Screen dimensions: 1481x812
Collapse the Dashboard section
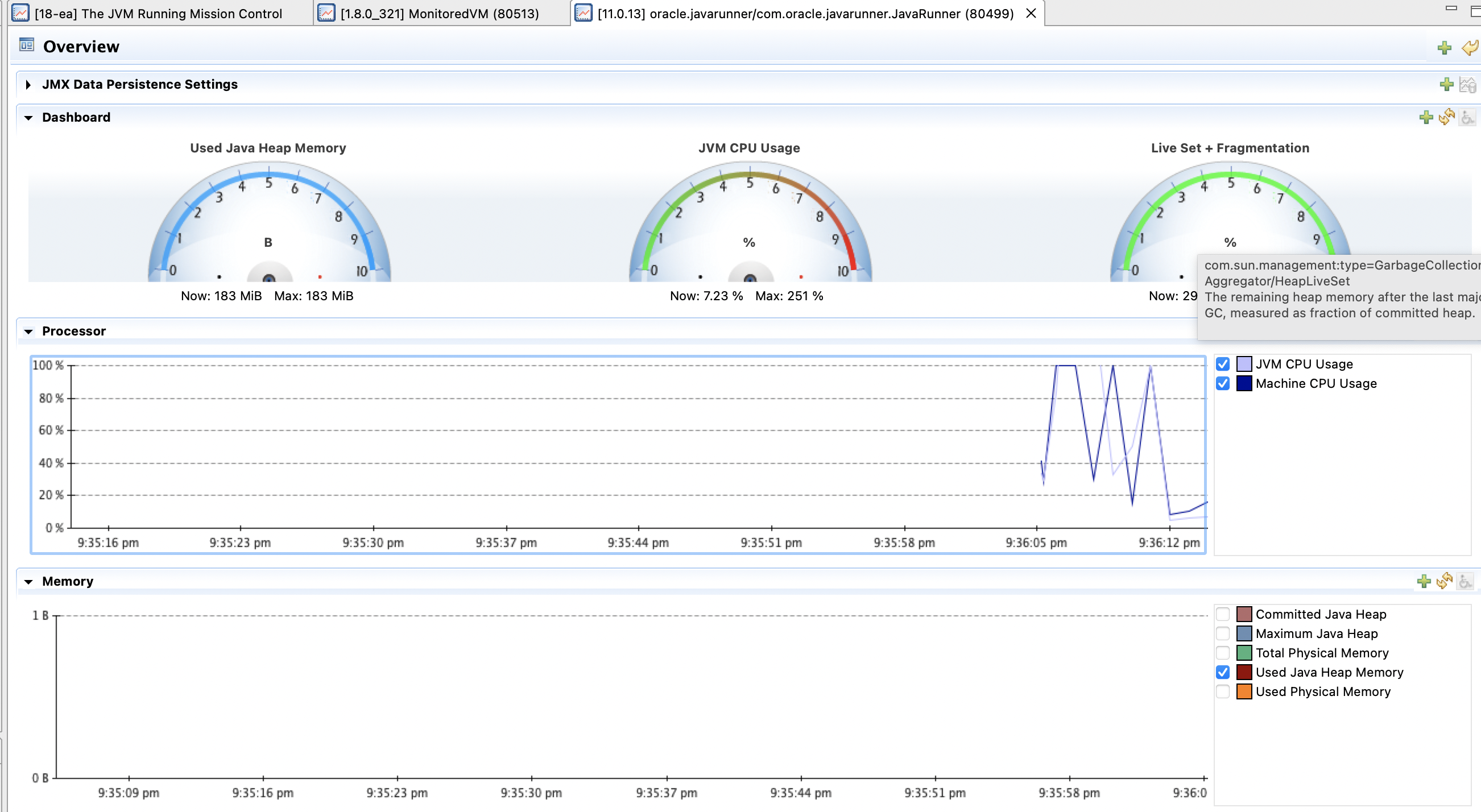(28, 118)
